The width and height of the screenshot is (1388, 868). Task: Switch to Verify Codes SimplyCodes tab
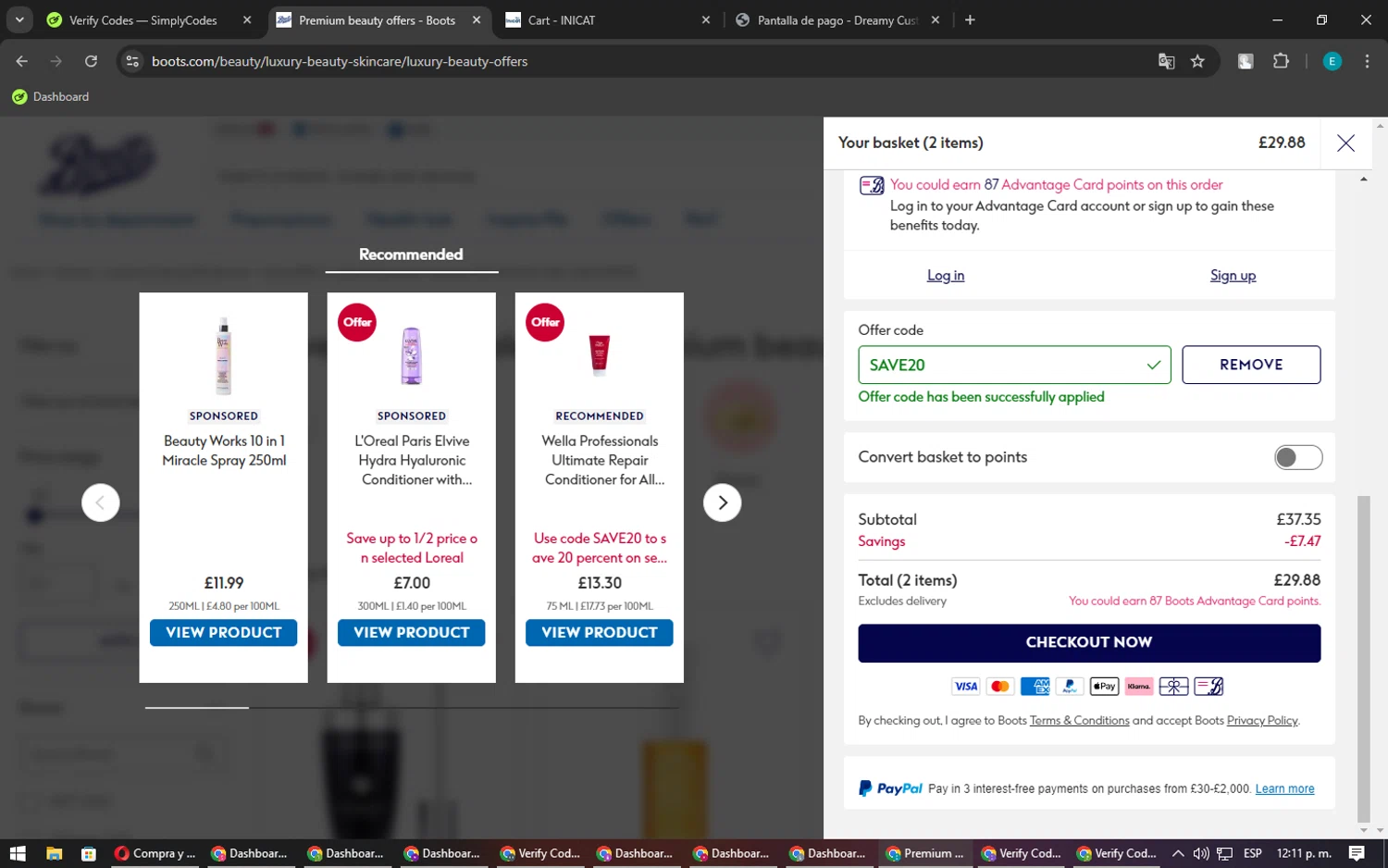coord(143,20)
